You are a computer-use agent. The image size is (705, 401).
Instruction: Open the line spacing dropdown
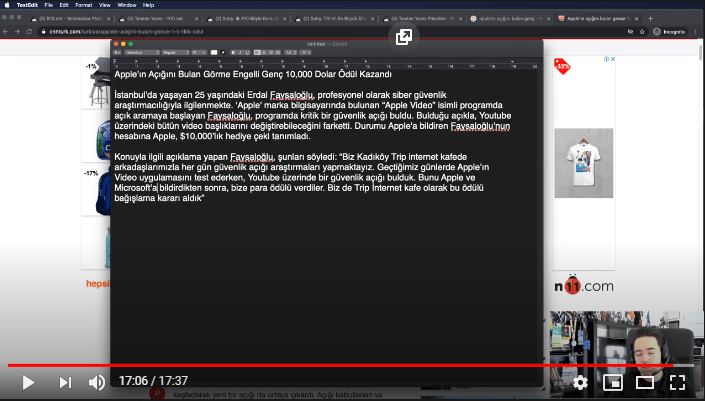[290, 53]
